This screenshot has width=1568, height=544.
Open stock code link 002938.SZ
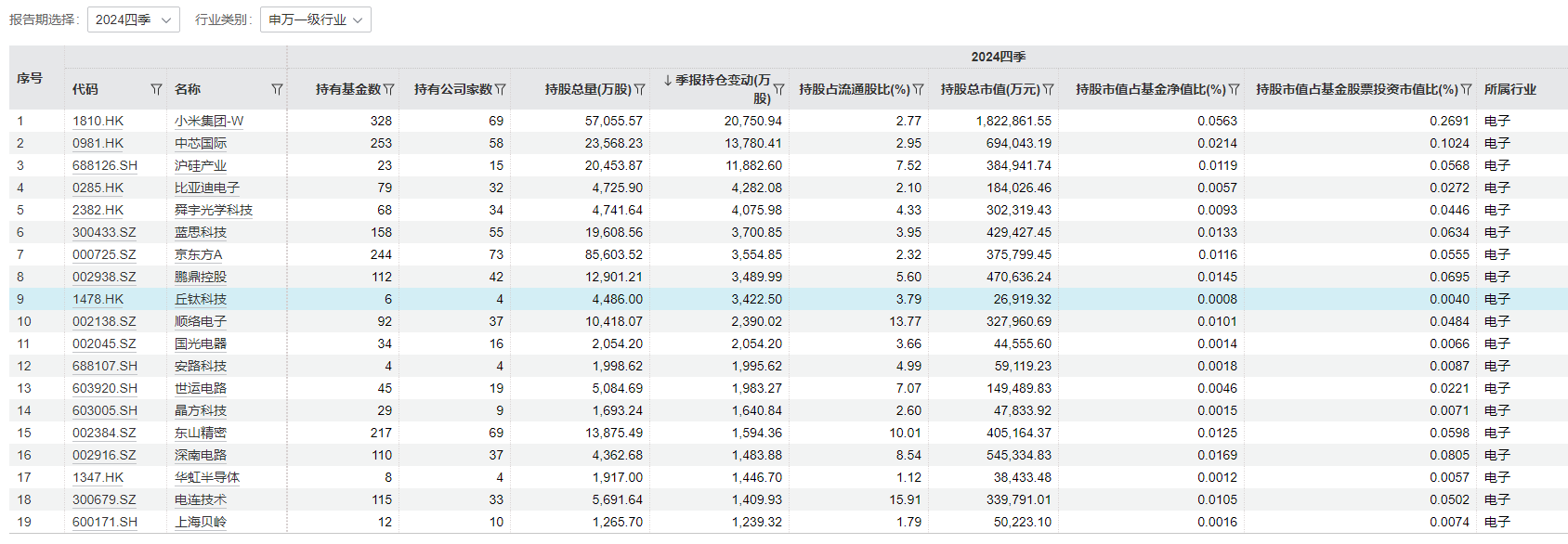click(104, 277)
